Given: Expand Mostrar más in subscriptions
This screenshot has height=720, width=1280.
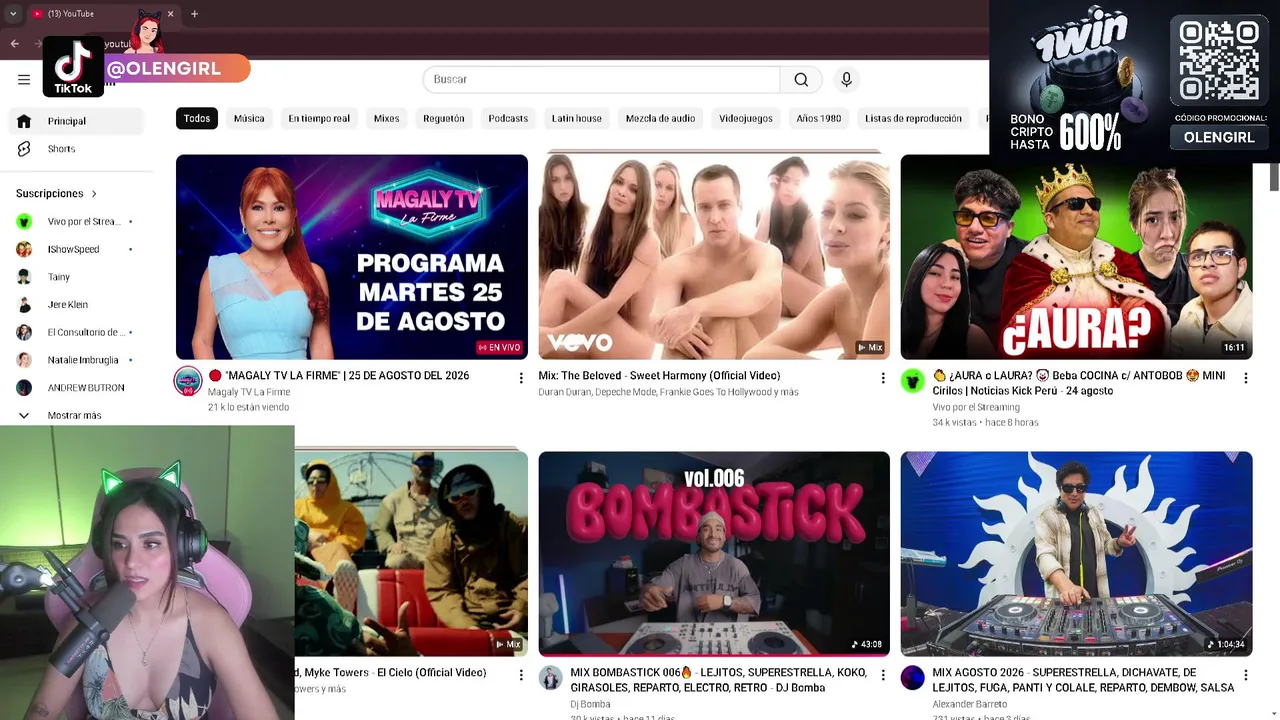Looking at the screenshot, I should pos(76,415).
